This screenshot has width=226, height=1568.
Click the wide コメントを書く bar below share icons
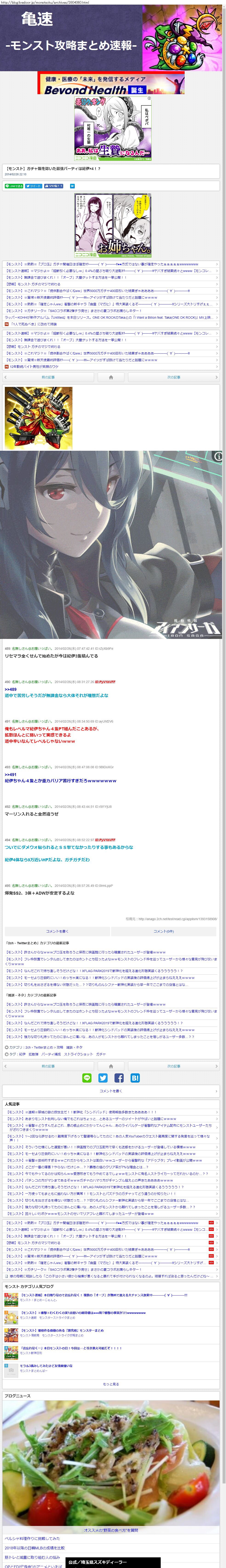tap(111, 1091)
